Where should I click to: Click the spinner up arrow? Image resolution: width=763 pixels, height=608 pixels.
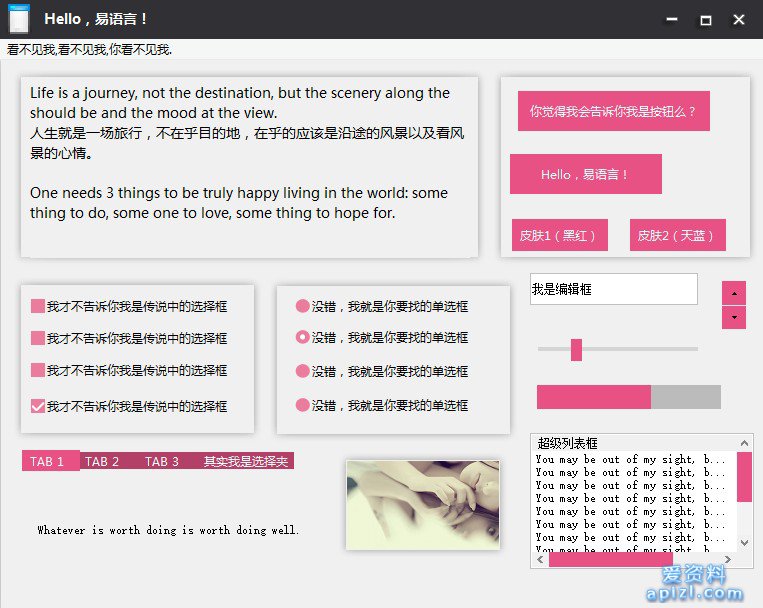pos(734,293)
